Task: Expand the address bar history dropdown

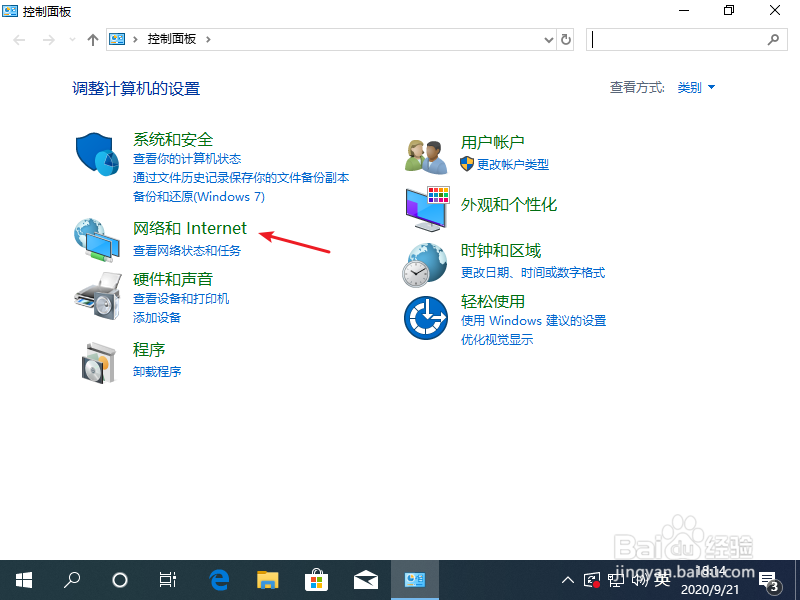Action: coord(548,39)
